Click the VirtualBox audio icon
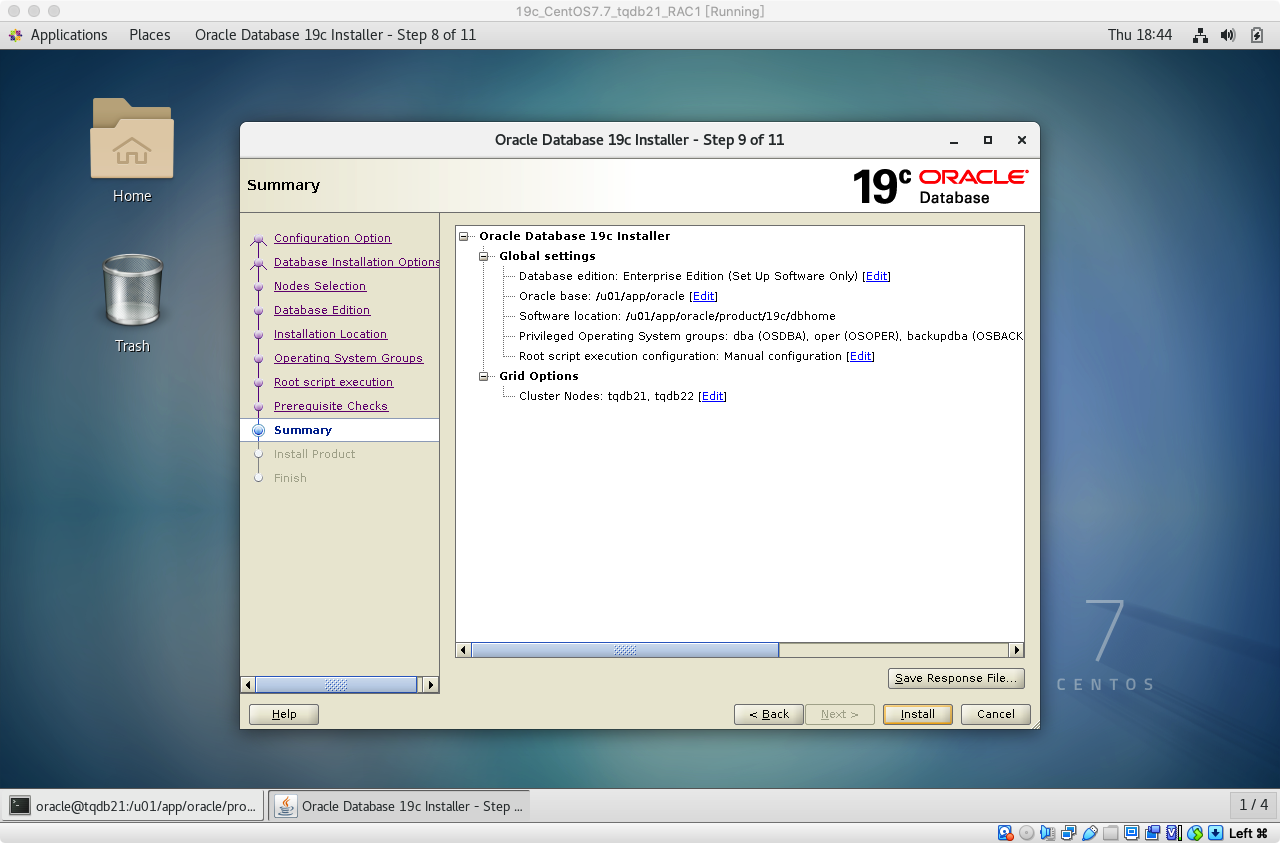 [1047, 833]
